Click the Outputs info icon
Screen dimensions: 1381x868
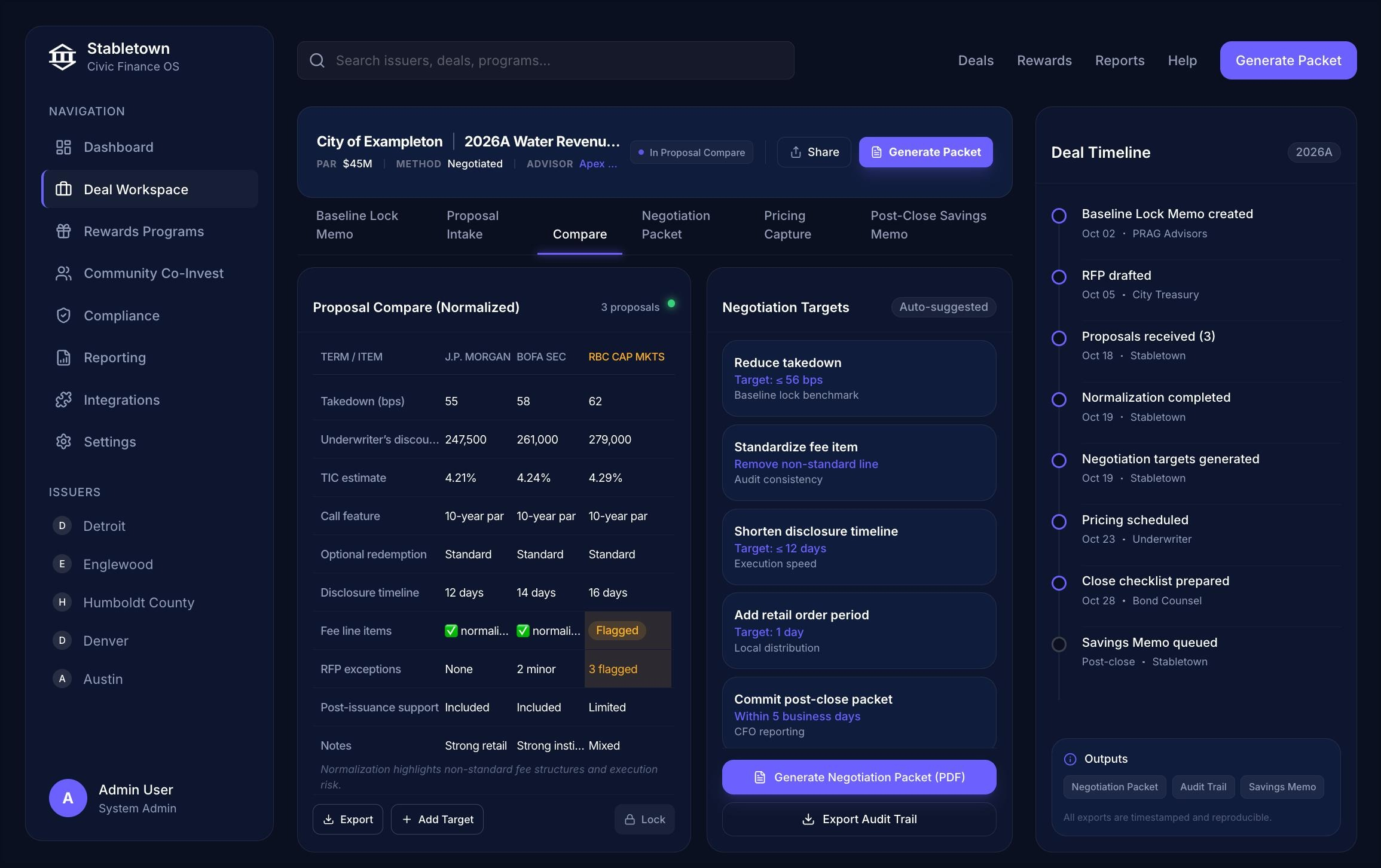click(1070, 759)
